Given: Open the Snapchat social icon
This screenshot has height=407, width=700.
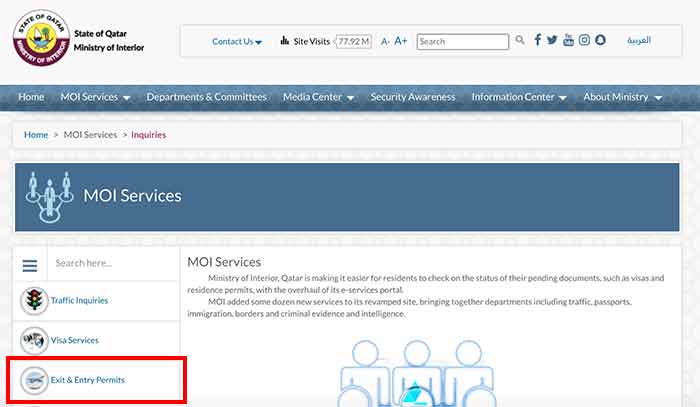Looking at the screenshot, I should click(x=600, y=40).
